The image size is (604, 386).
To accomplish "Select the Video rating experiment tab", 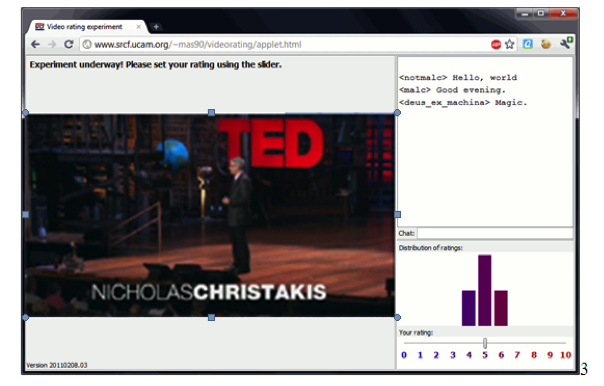I will click(85, 27).
